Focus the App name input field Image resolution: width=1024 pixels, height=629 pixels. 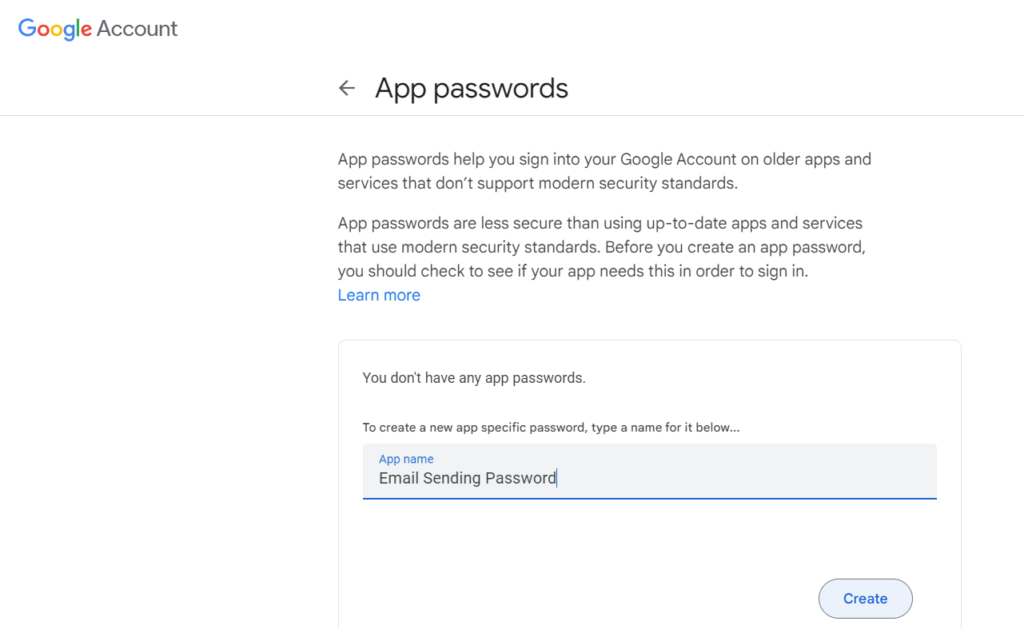click(649, 471)
